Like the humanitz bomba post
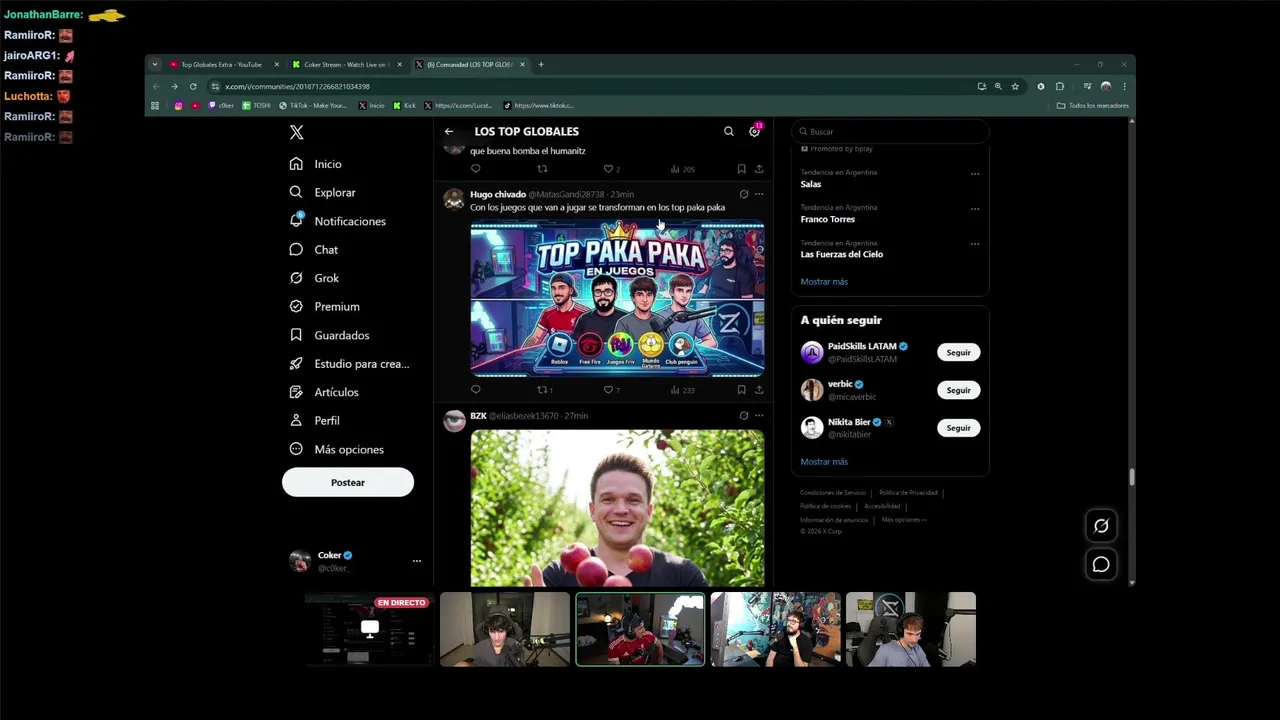Viewport: 1280px width, 720px height. [x=611, y=169]
